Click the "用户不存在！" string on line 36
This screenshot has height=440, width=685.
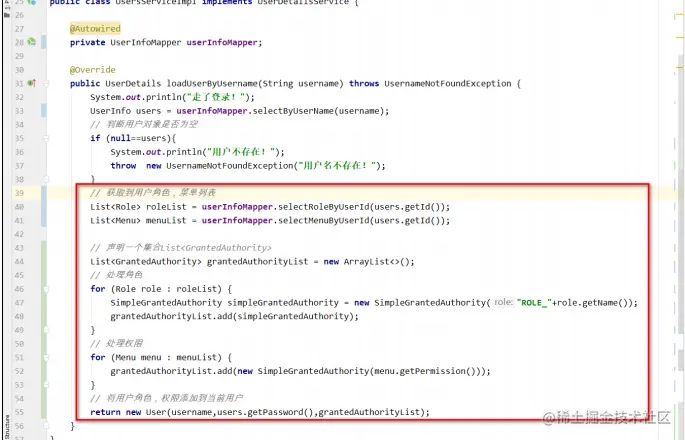(x=240, y=152)
